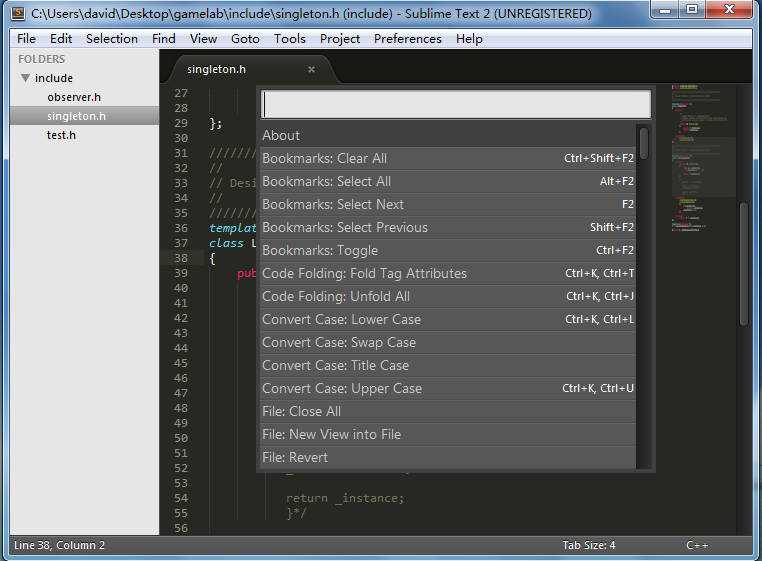Click the Sublime Text title bar icon
This screenshot has height=561, width=762.
[17, 14]
